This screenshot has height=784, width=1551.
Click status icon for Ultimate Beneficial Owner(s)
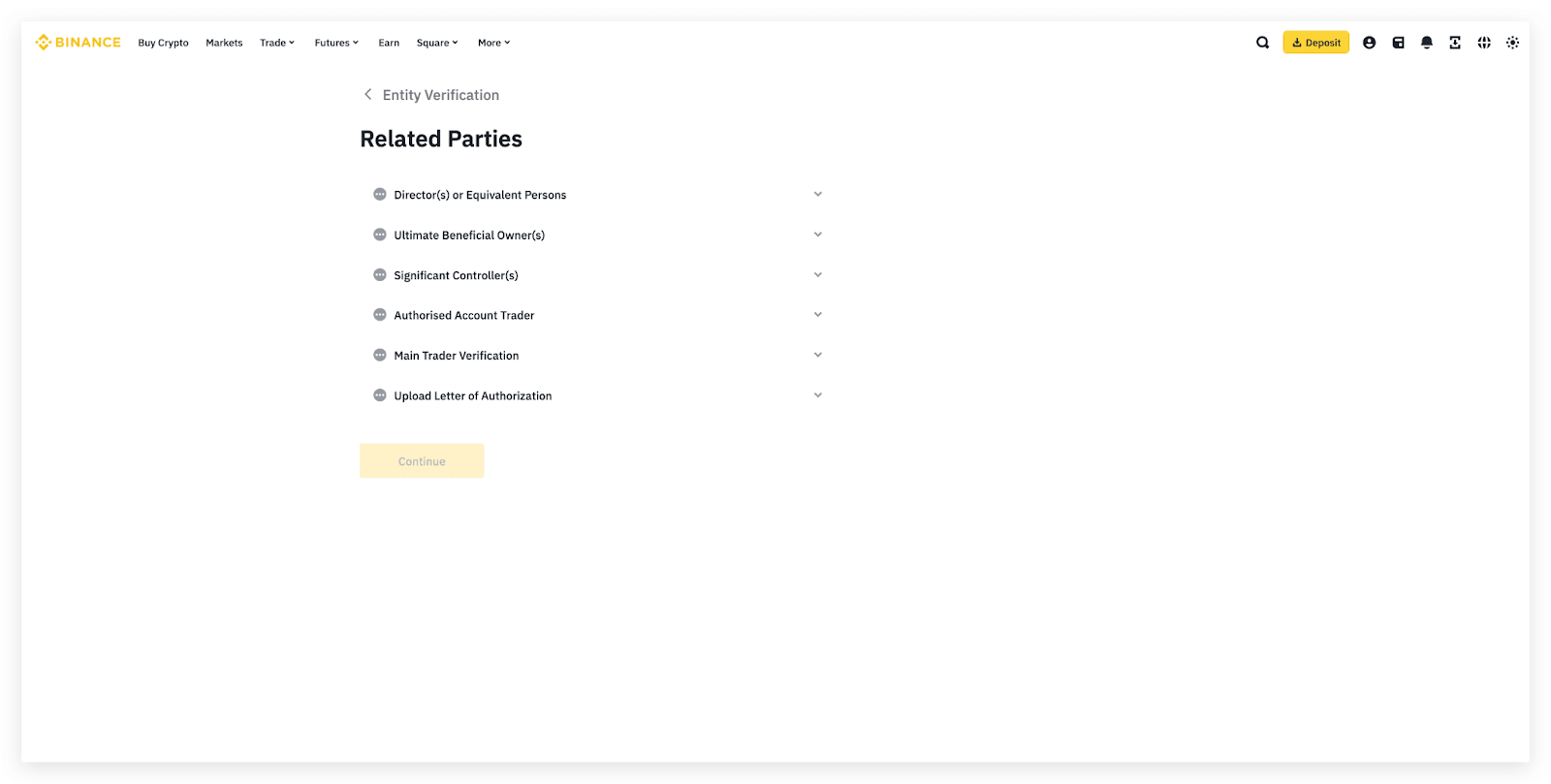click(x=380, y=235)
